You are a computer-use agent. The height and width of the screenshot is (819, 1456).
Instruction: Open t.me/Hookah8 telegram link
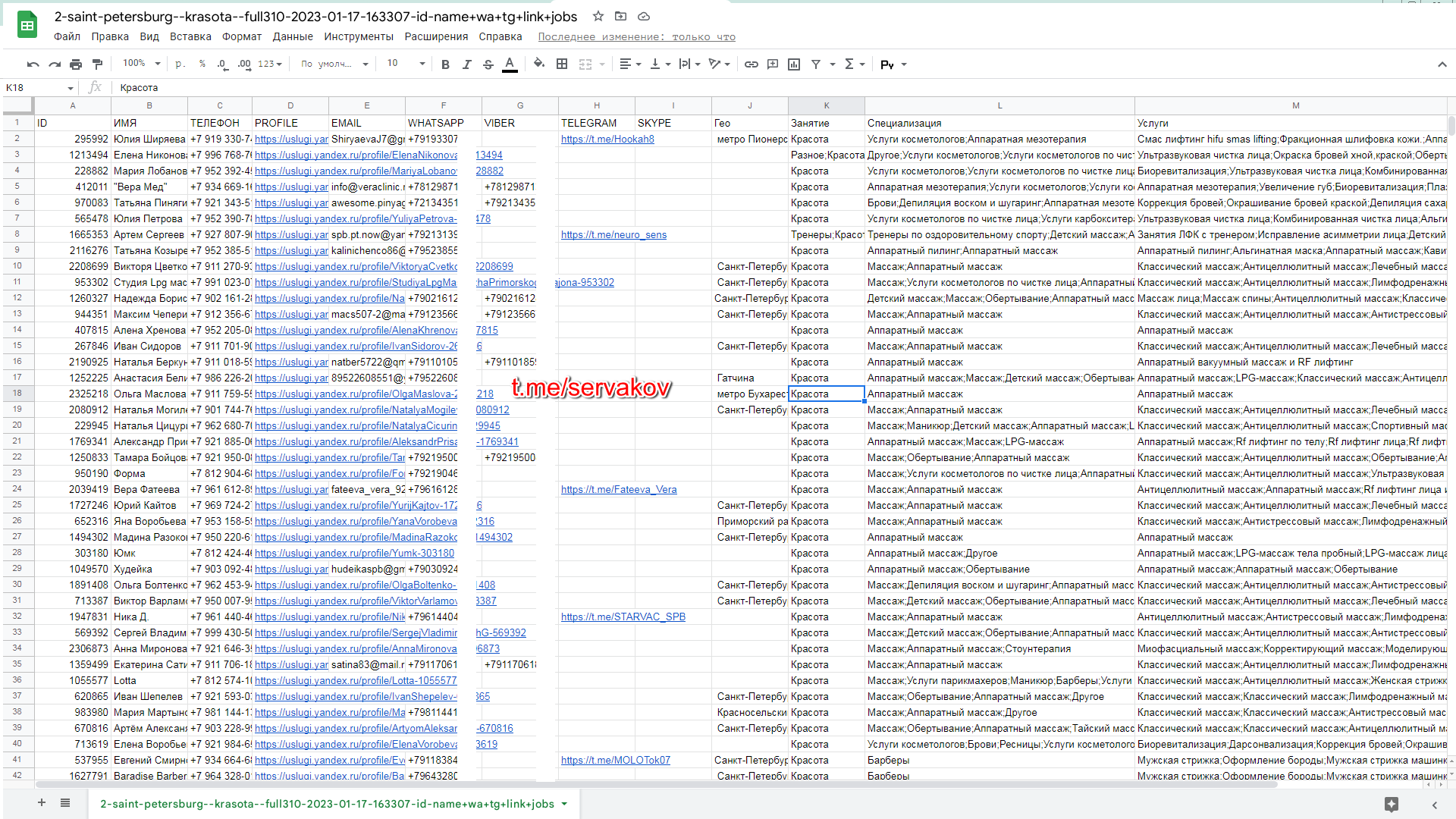(607, 139)
